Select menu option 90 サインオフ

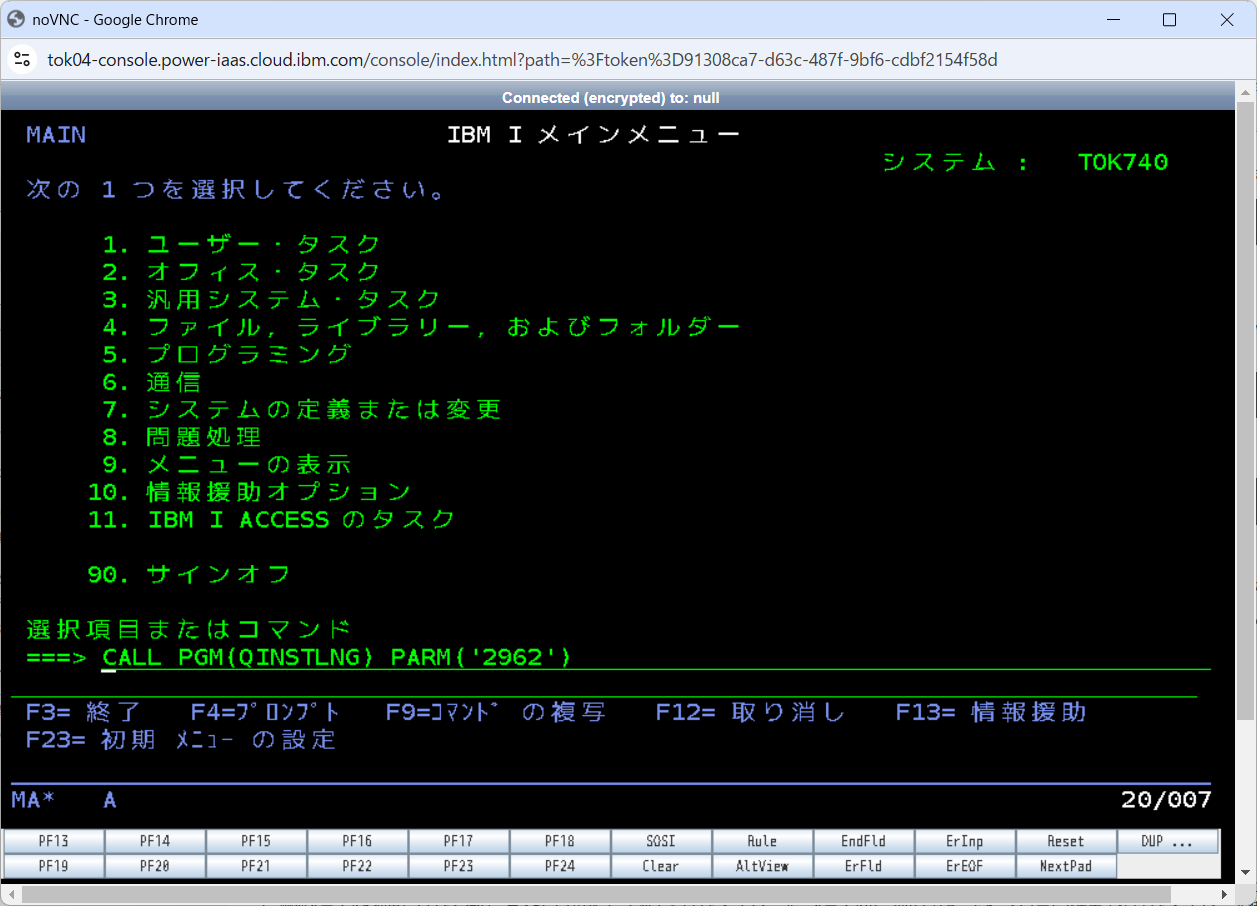pos(189,574)
